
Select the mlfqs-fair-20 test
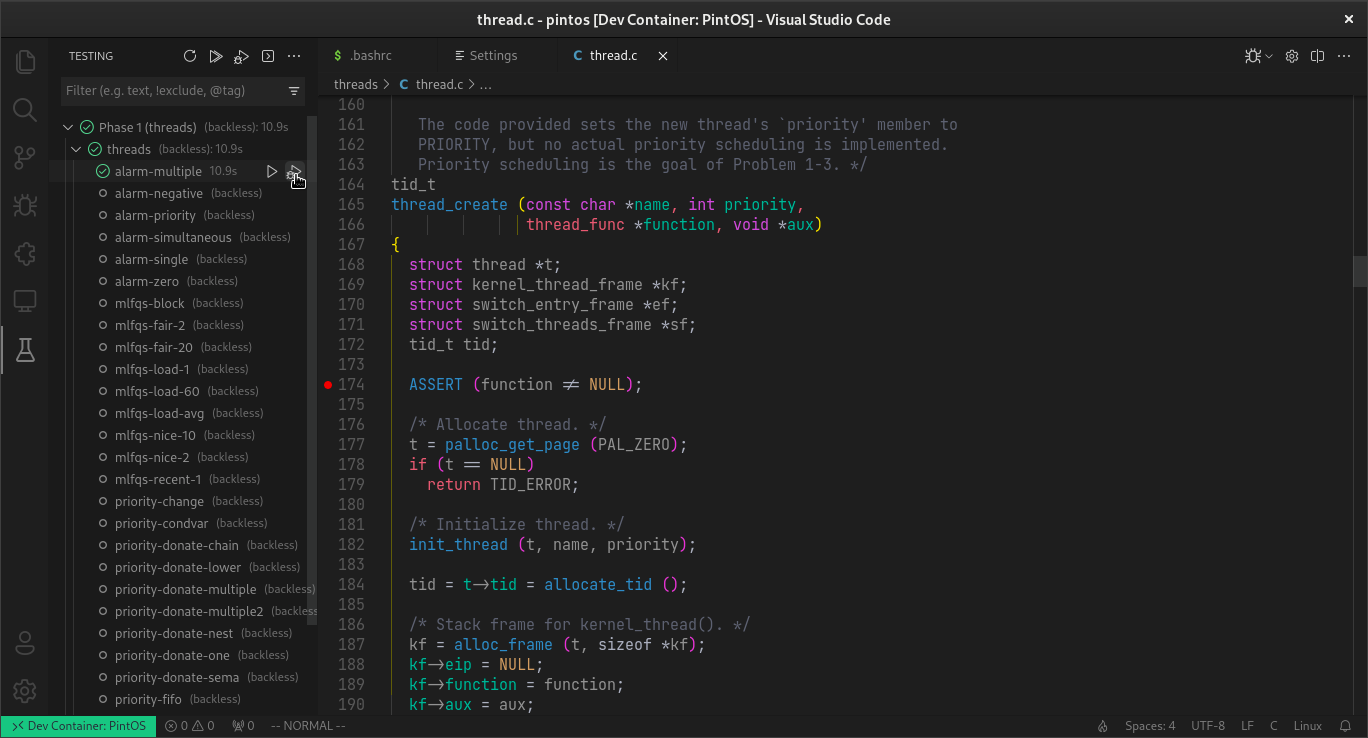click(154, 348)
